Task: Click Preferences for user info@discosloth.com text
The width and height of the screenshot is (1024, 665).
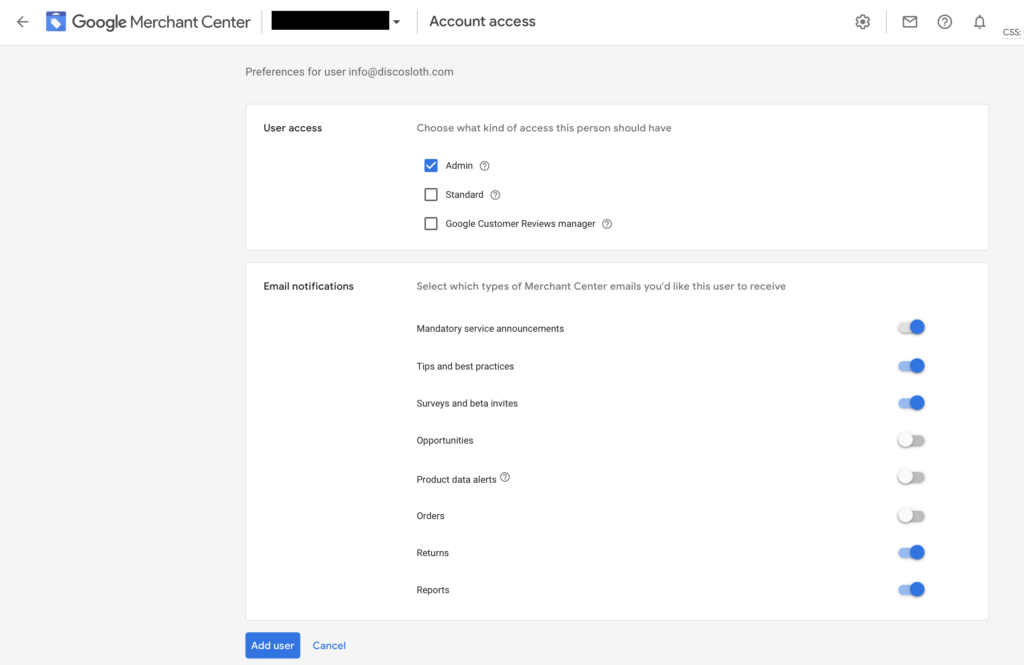Action: (x=349, y=72)
